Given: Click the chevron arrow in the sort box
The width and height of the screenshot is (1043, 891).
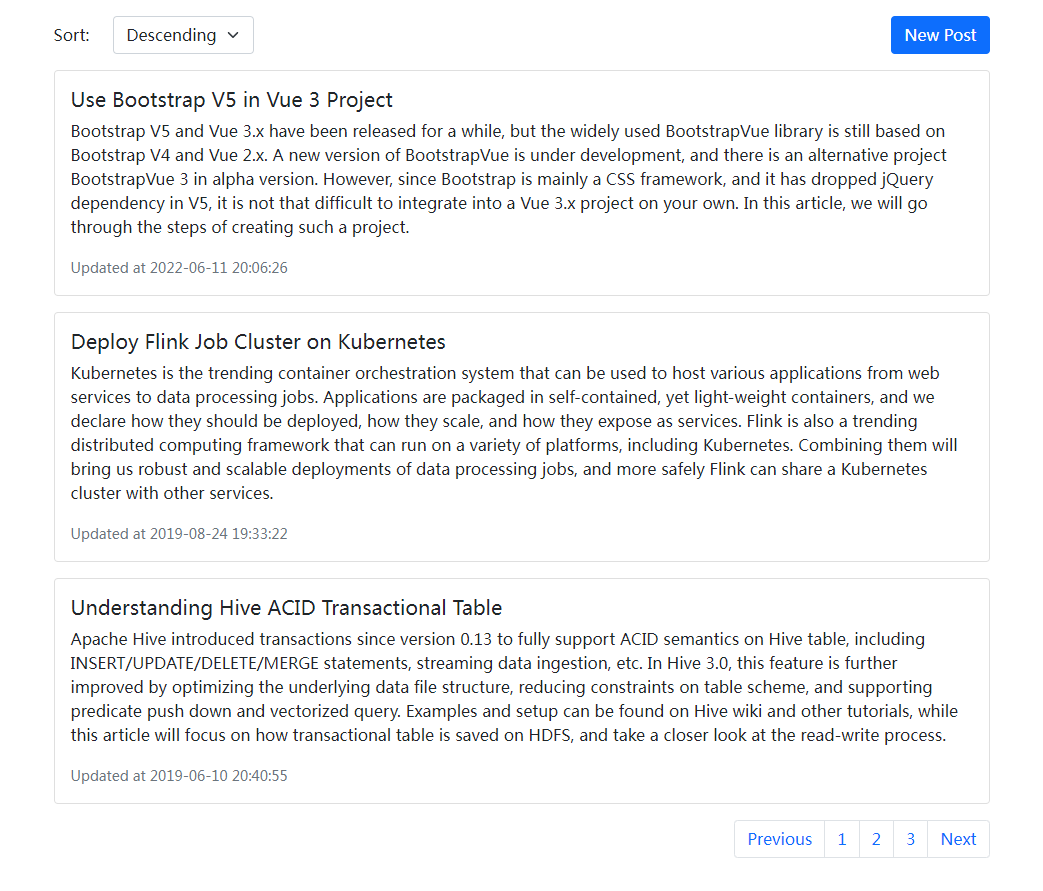Looking at the screenshot, I should 234,35.
